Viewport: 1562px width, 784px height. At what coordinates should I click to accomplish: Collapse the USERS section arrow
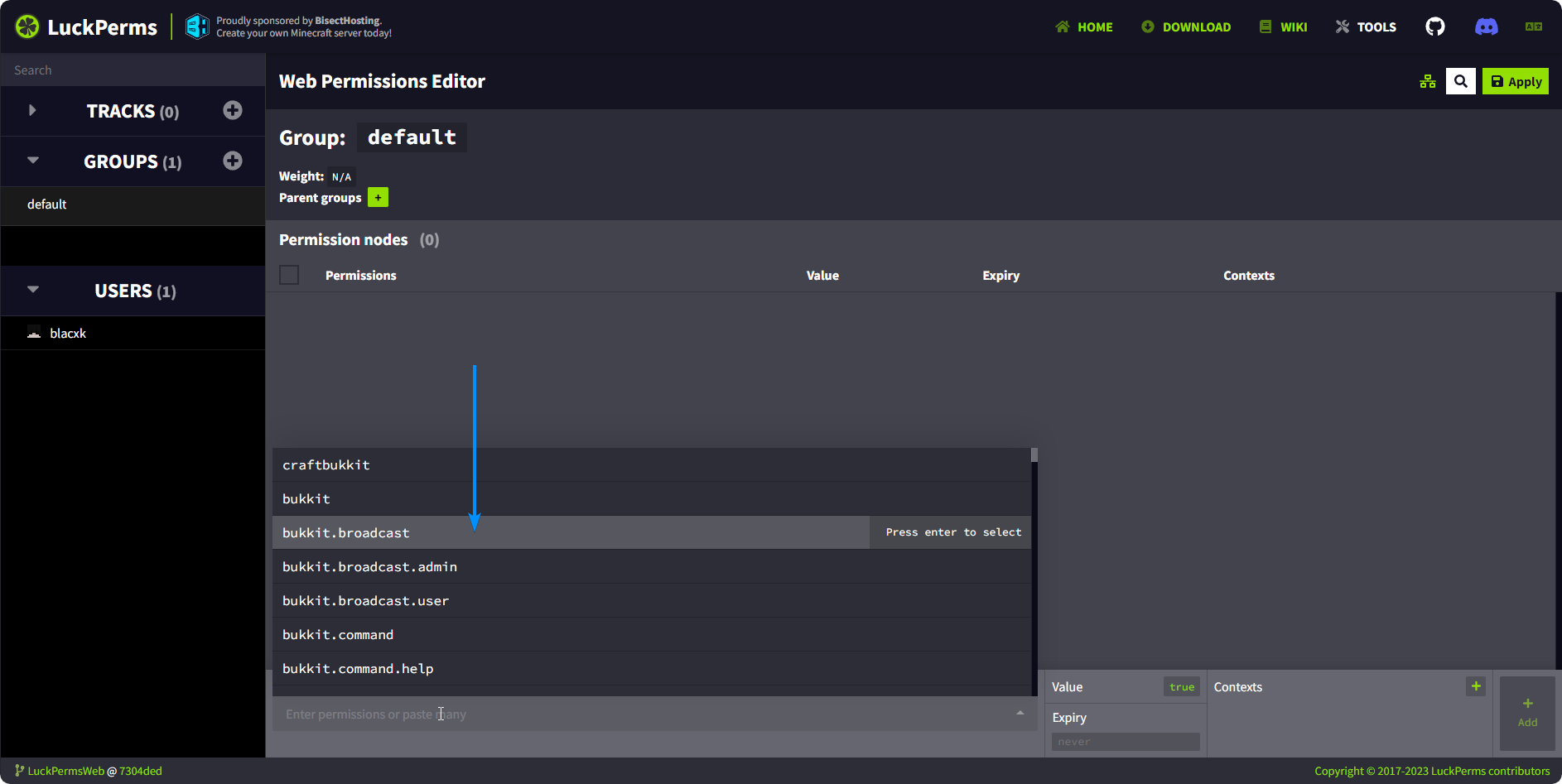[x=33, y=290]
